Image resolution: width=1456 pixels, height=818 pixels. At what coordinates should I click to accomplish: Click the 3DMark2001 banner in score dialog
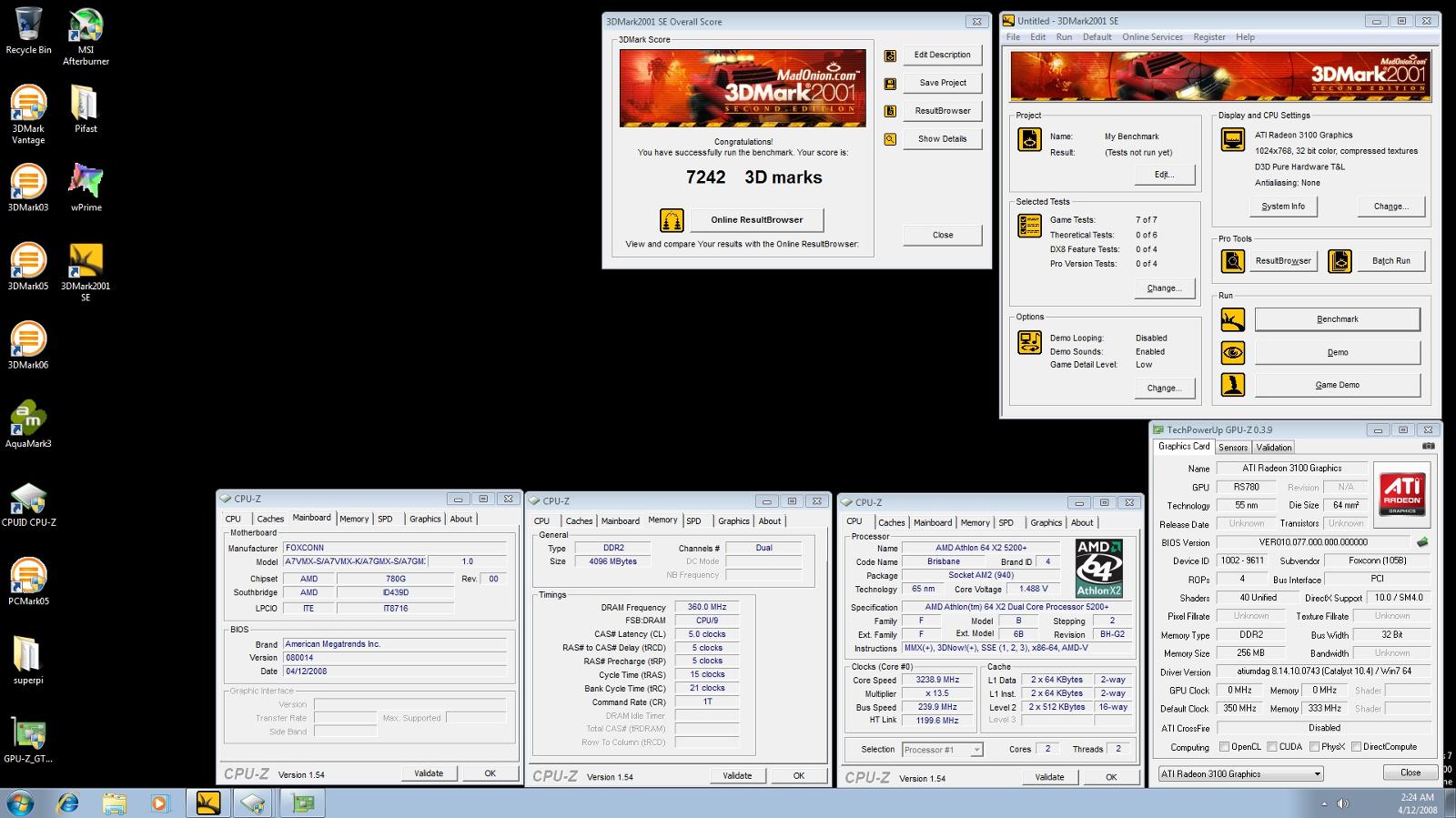coord(743,88)
